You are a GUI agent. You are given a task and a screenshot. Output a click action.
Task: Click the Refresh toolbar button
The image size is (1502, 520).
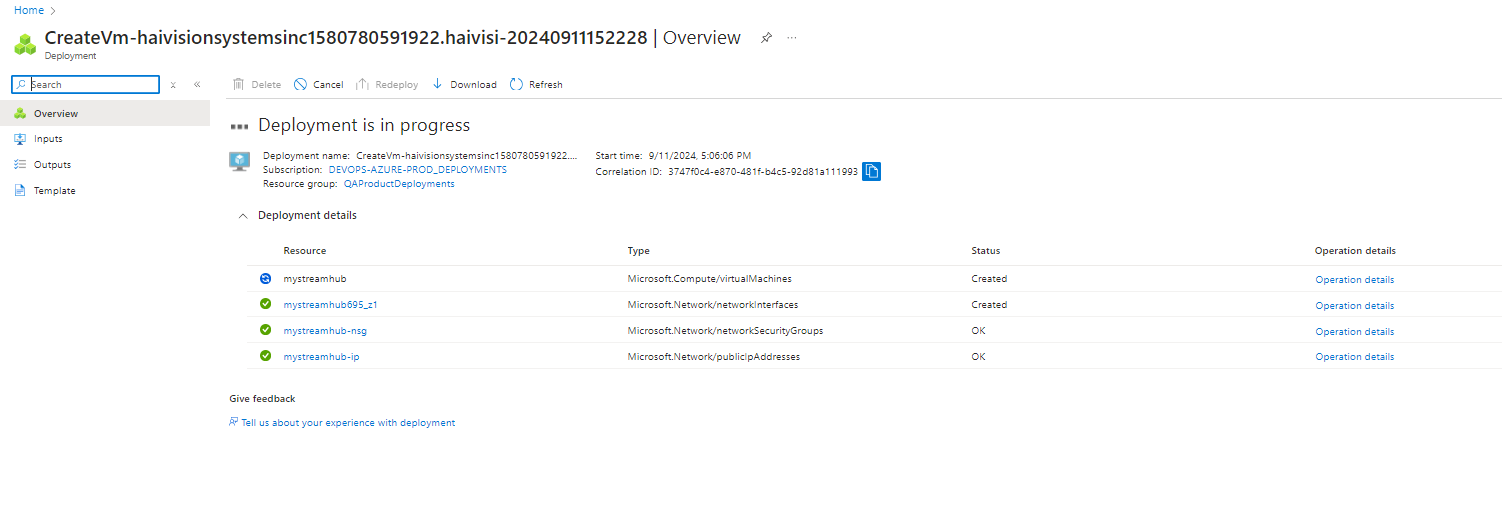pyautogui.click(x=536, y=85)
